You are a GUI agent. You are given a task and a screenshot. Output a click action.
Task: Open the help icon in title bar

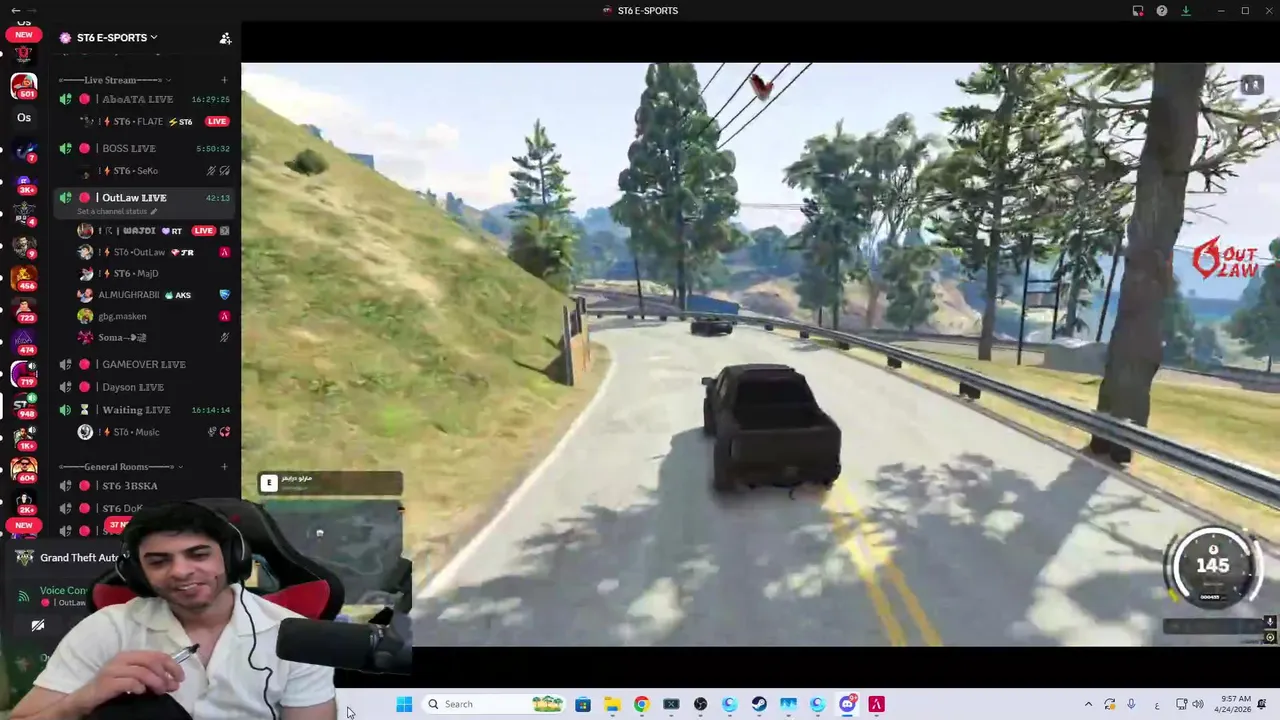[x=1162, y=11]
